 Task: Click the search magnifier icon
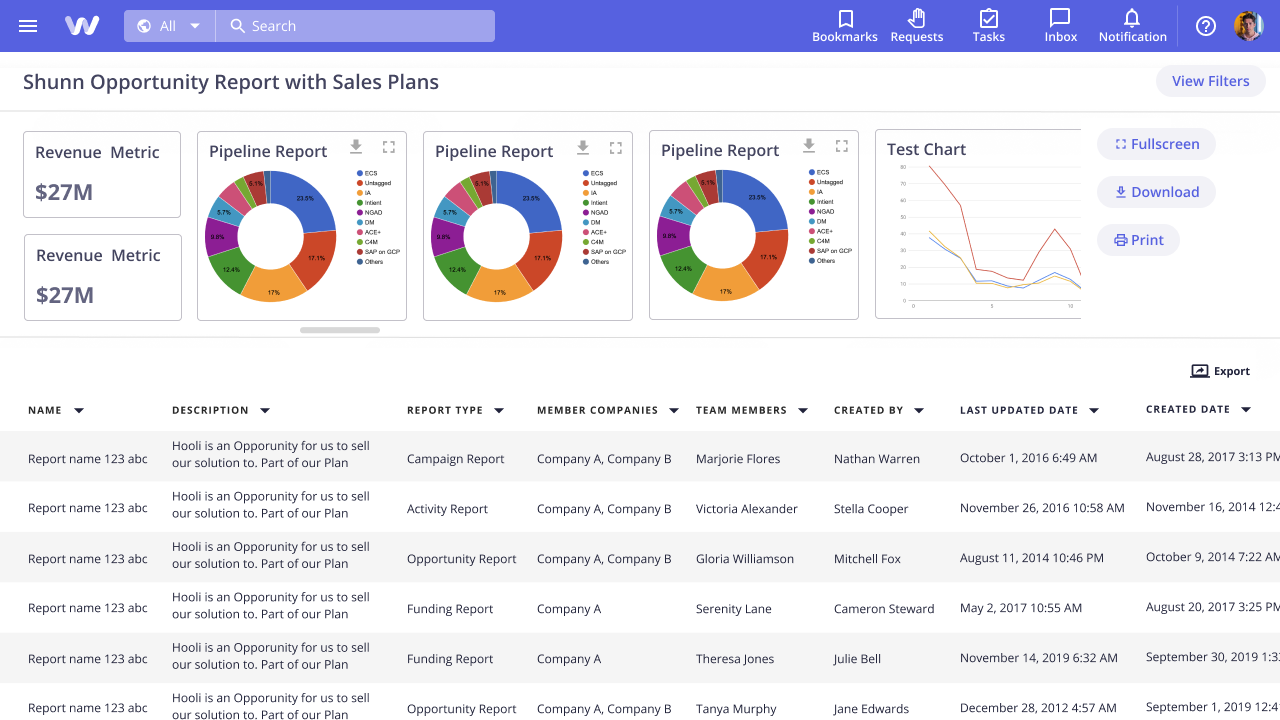pyautogui.click(x=237, y=26)
